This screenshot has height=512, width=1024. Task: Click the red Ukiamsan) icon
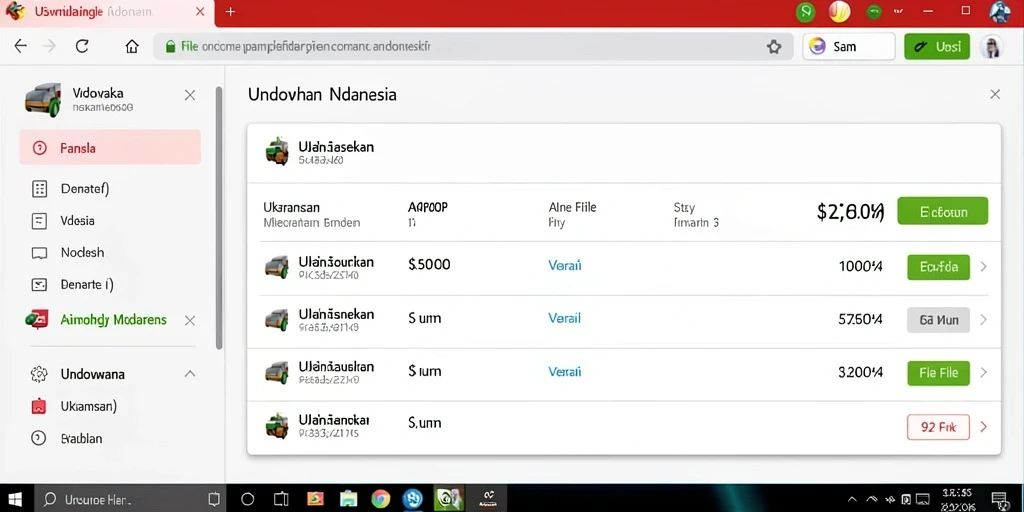pyautogui.click(x=39, y=406)
